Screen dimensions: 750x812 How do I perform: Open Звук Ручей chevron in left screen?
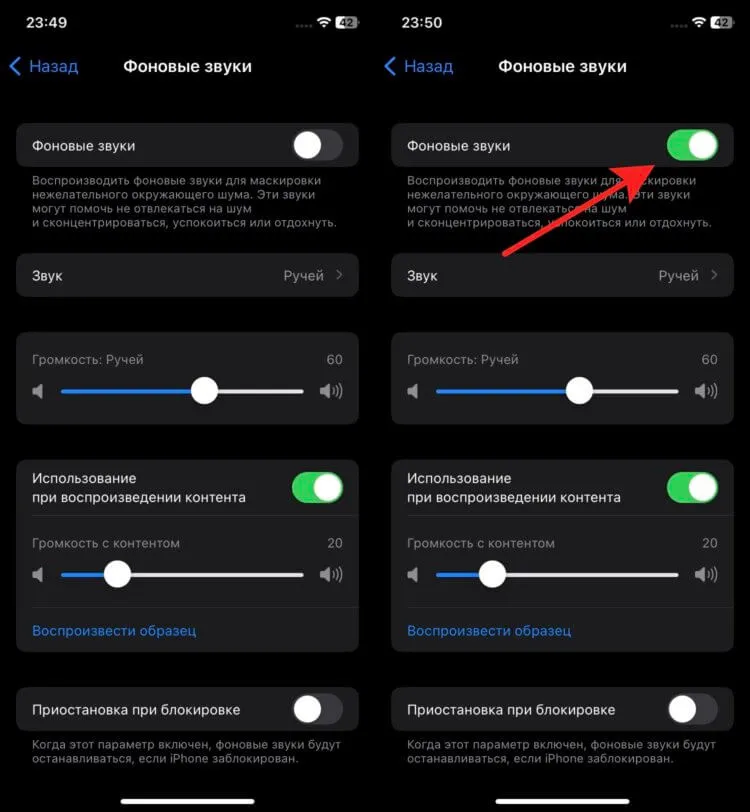point(339,275)
